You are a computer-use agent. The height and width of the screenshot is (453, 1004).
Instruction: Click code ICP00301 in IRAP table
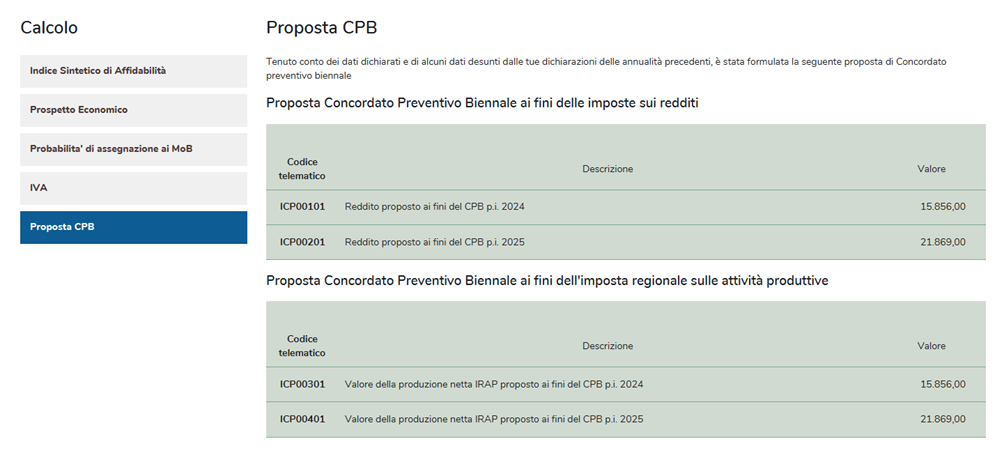coord(302,384)
